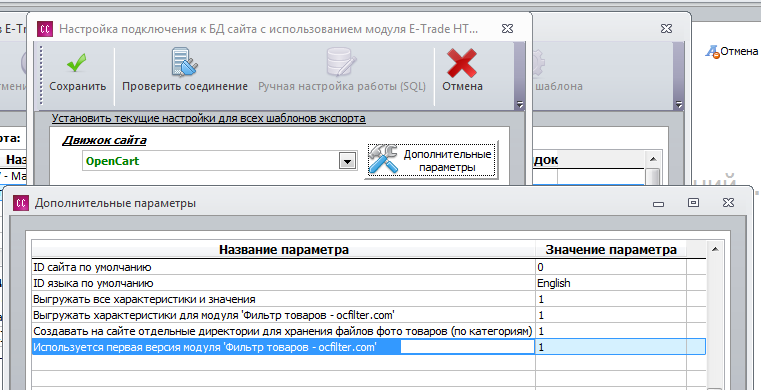This screenshot has width=761, height=390.
Task: Click the Ручная настройка работы (SQL) database icon
Action: coord(341,62)
